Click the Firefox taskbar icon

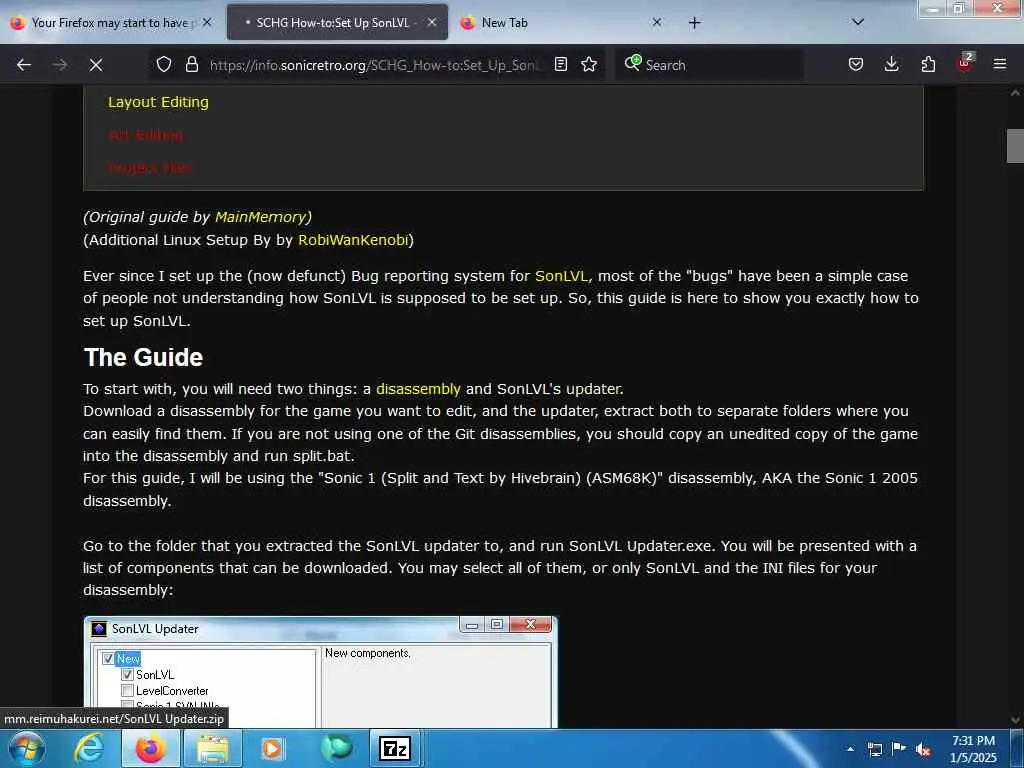tap(150, 748)
